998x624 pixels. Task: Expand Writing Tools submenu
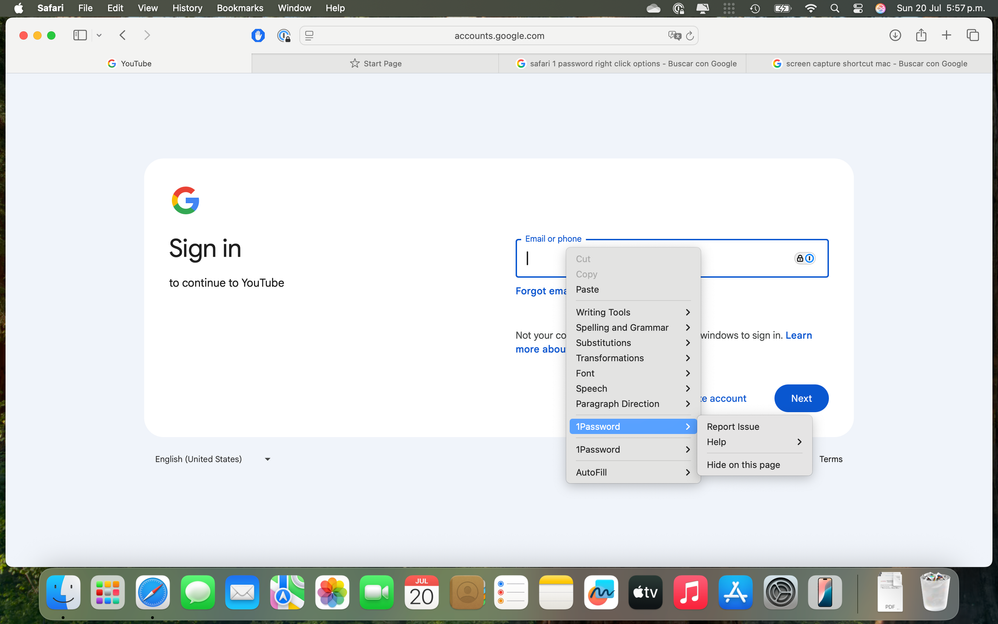point(633,312)
